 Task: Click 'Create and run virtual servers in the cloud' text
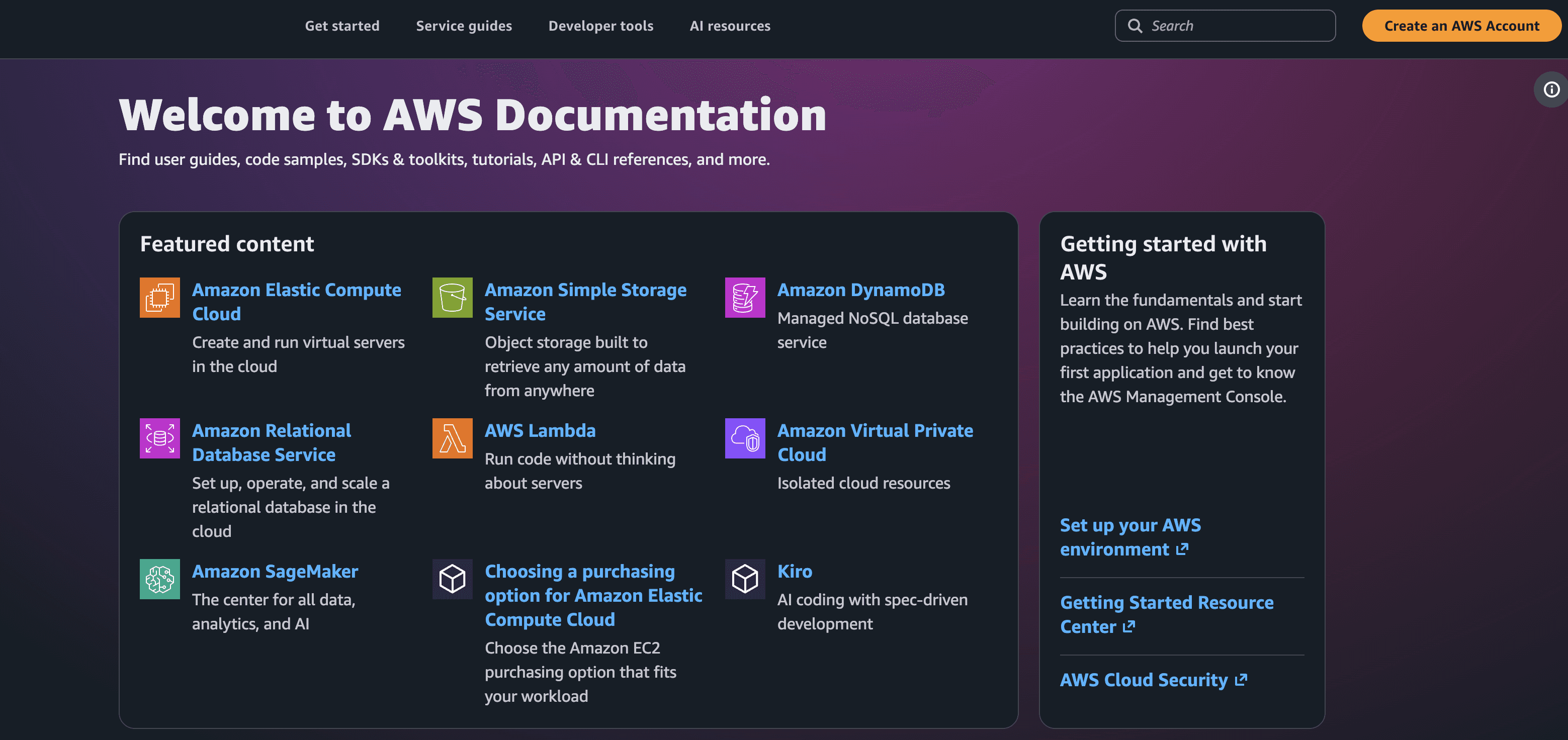(x=298, y=354)
